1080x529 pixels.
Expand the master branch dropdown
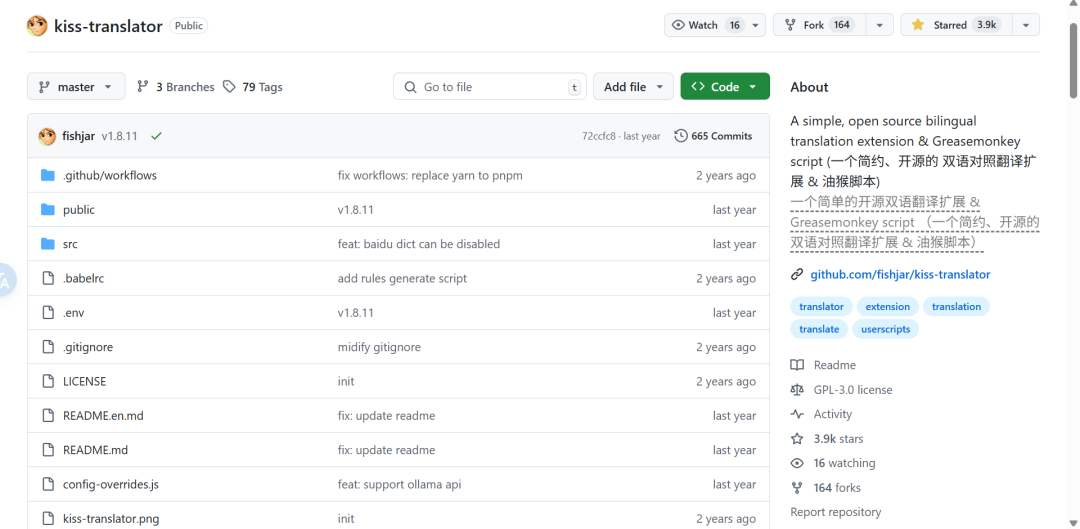pyautogui.click(x=76, y=87)
